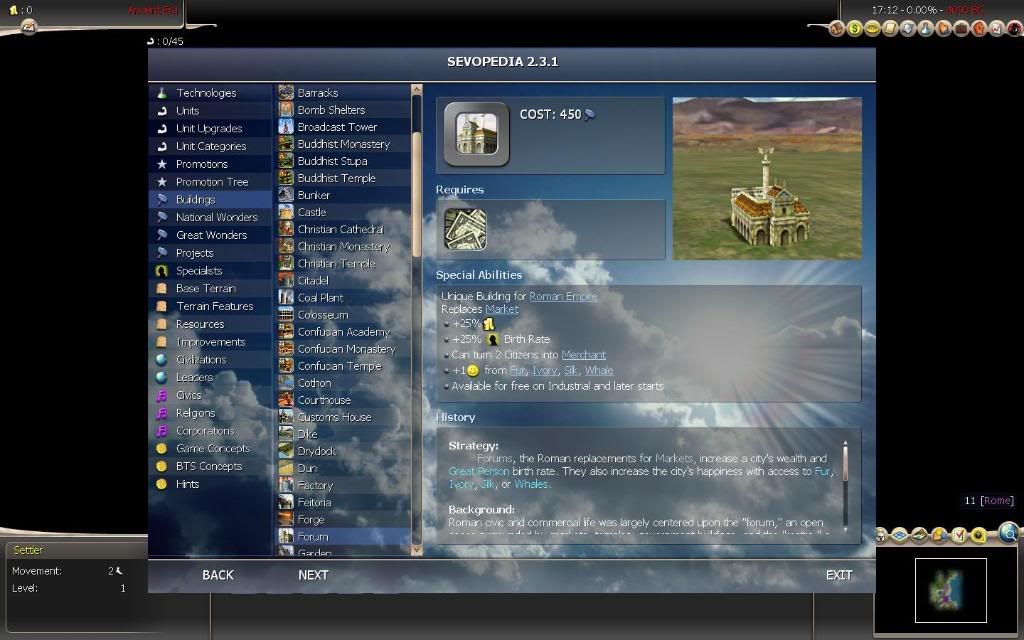Image resolution: width=1024 pixels, height=640 pixels.
Task: Select Drydock in the building list
Action: [344, 451]
